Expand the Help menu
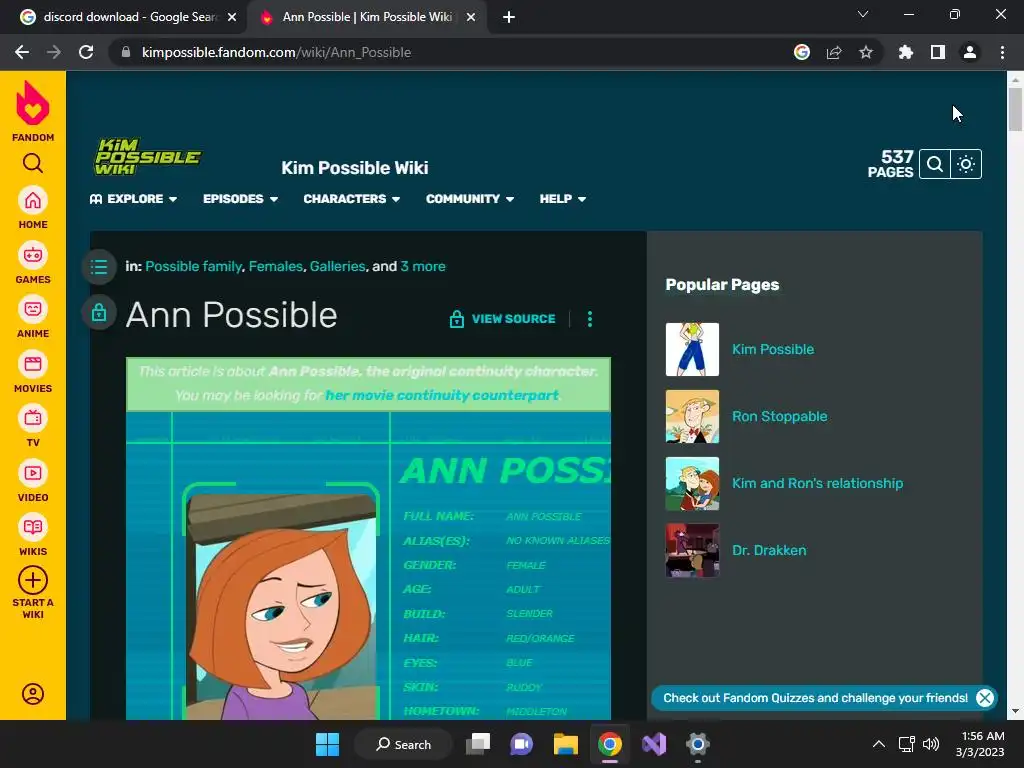 click(x=562, y=199)
